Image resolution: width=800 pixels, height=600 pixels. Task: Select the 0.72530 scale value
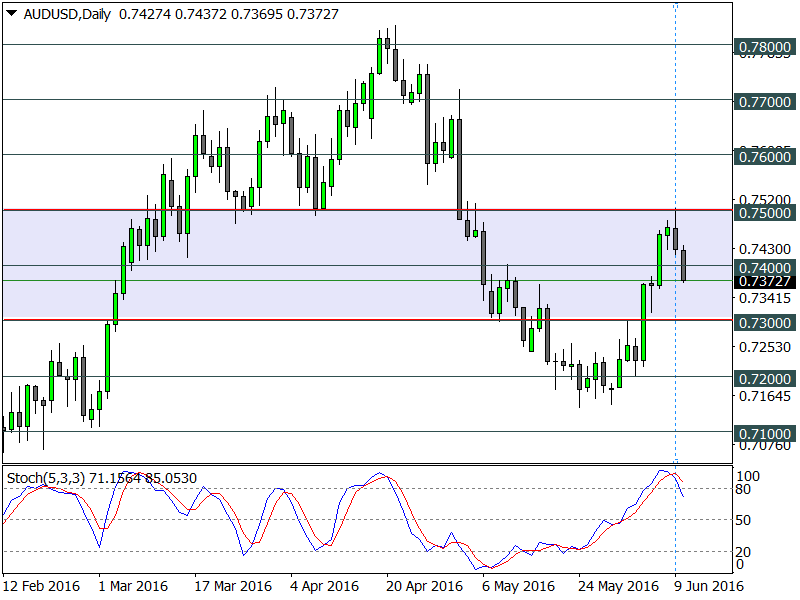[x=765, y=347]
